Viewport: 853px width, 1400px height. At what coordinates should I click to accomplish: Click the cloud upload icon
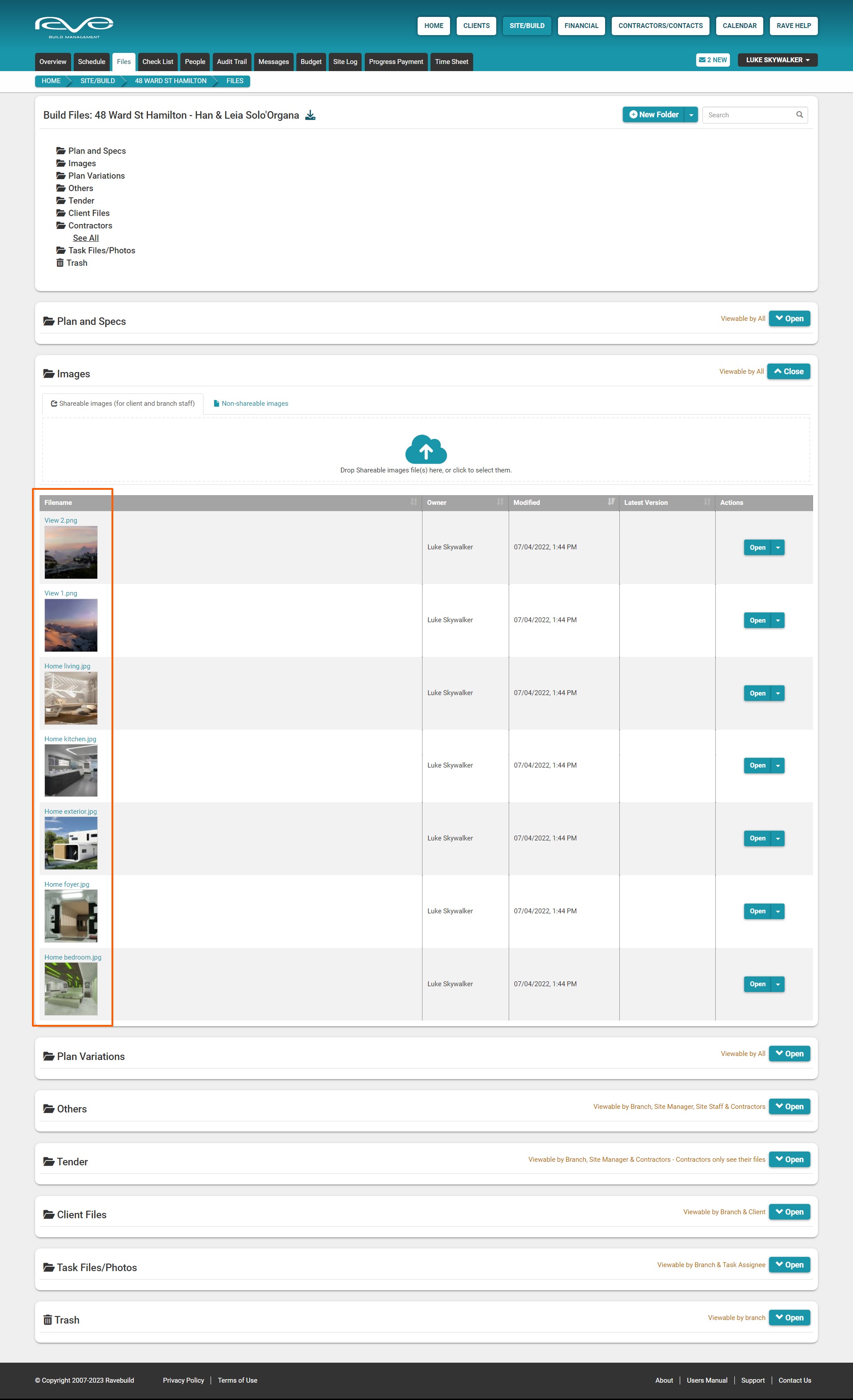426,449
